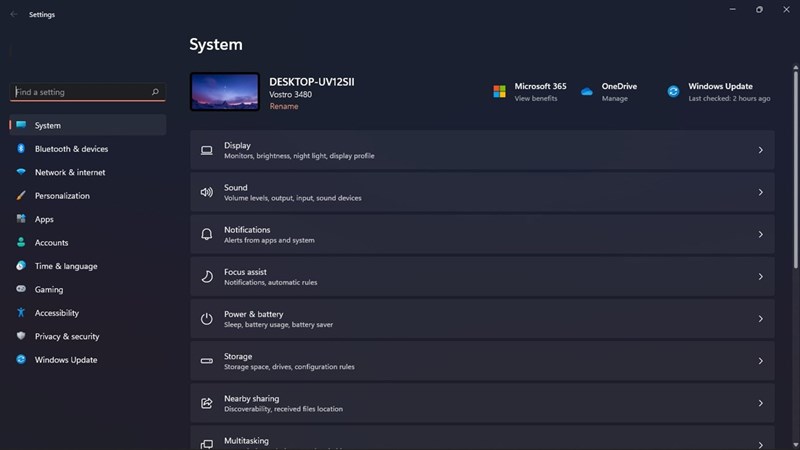This screenshot has height=450, width=800.
Task: Open Power & battery chevron arrow
Action: point(760,319)
